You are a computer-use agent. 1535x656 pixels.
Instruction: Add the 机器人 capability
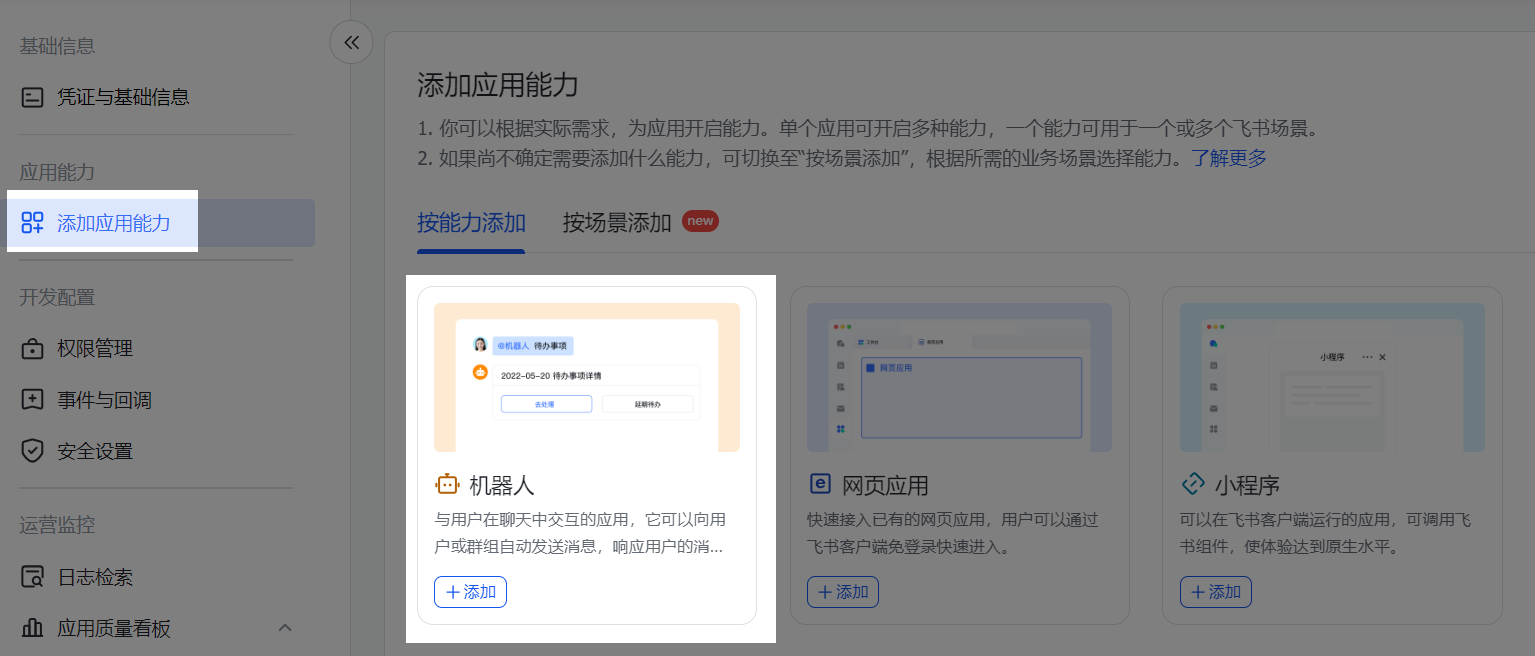[470, 592]
